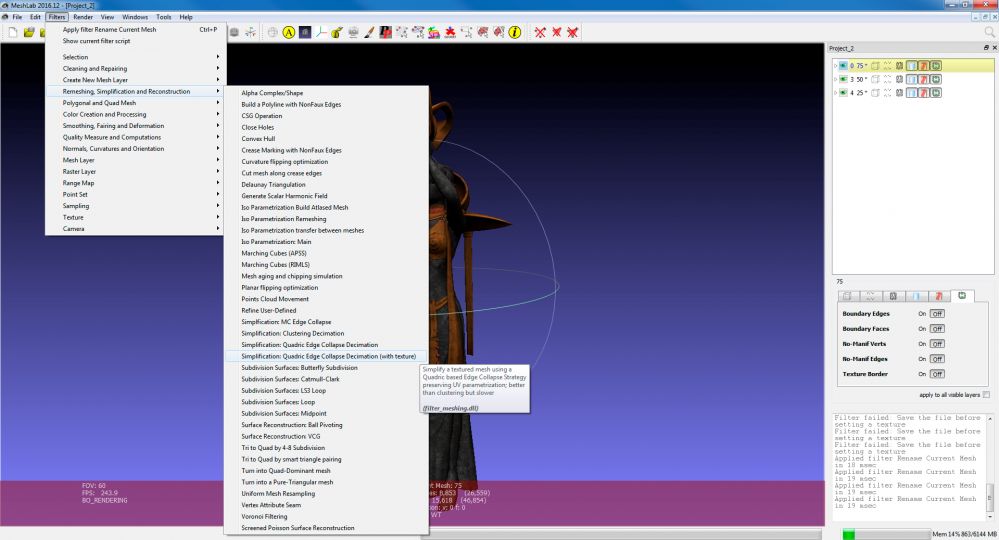Choose Apply filter Rename Current Mesh
999x540 pixels.
pyautogui.click(x=135, y=29)
